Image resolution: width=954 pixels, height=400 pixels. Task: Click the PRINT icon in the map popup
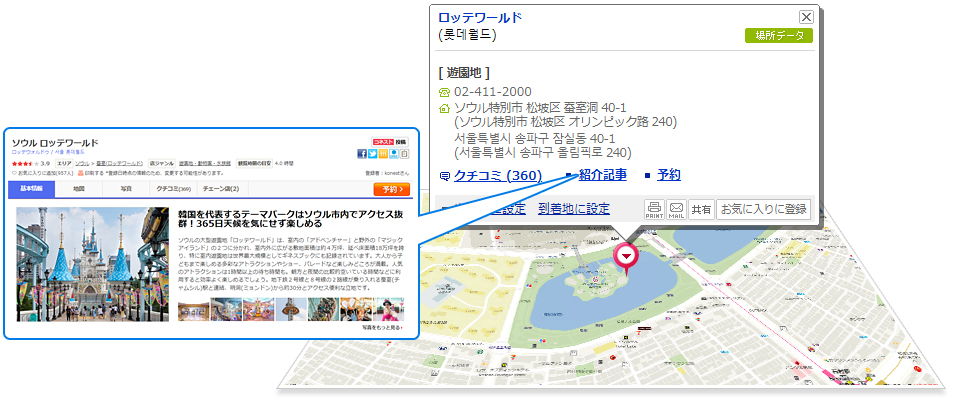[x=654, y=209]
